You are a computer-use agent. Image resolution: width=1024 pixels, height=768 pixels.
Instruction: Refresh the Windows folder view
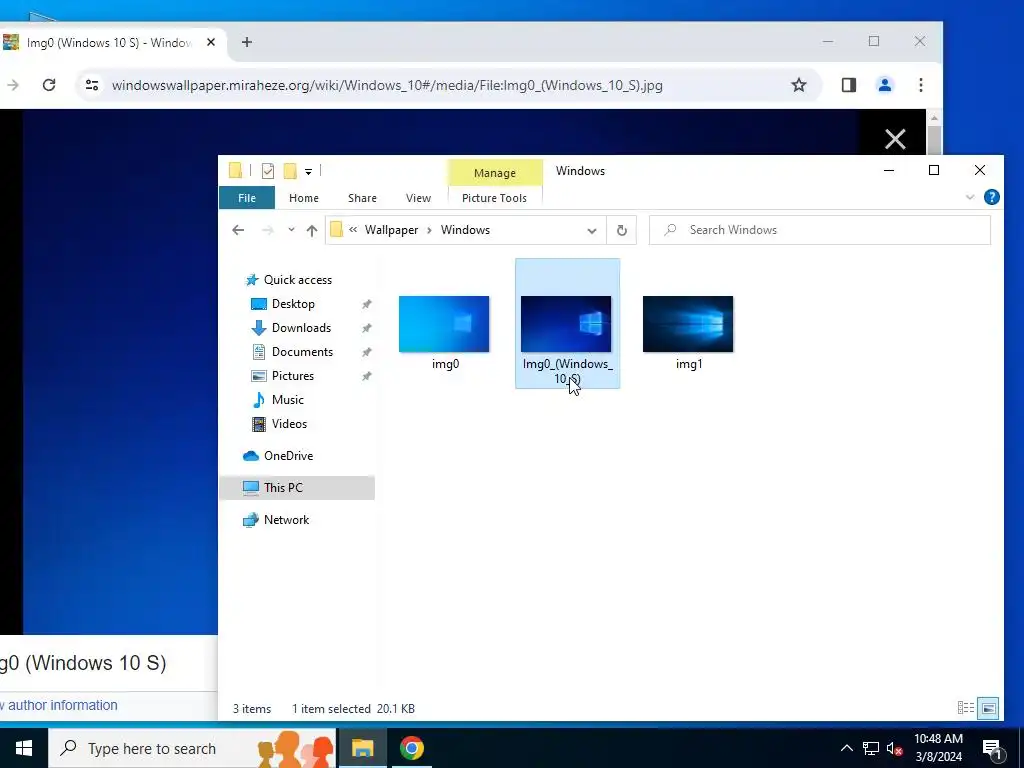(622, 230)
